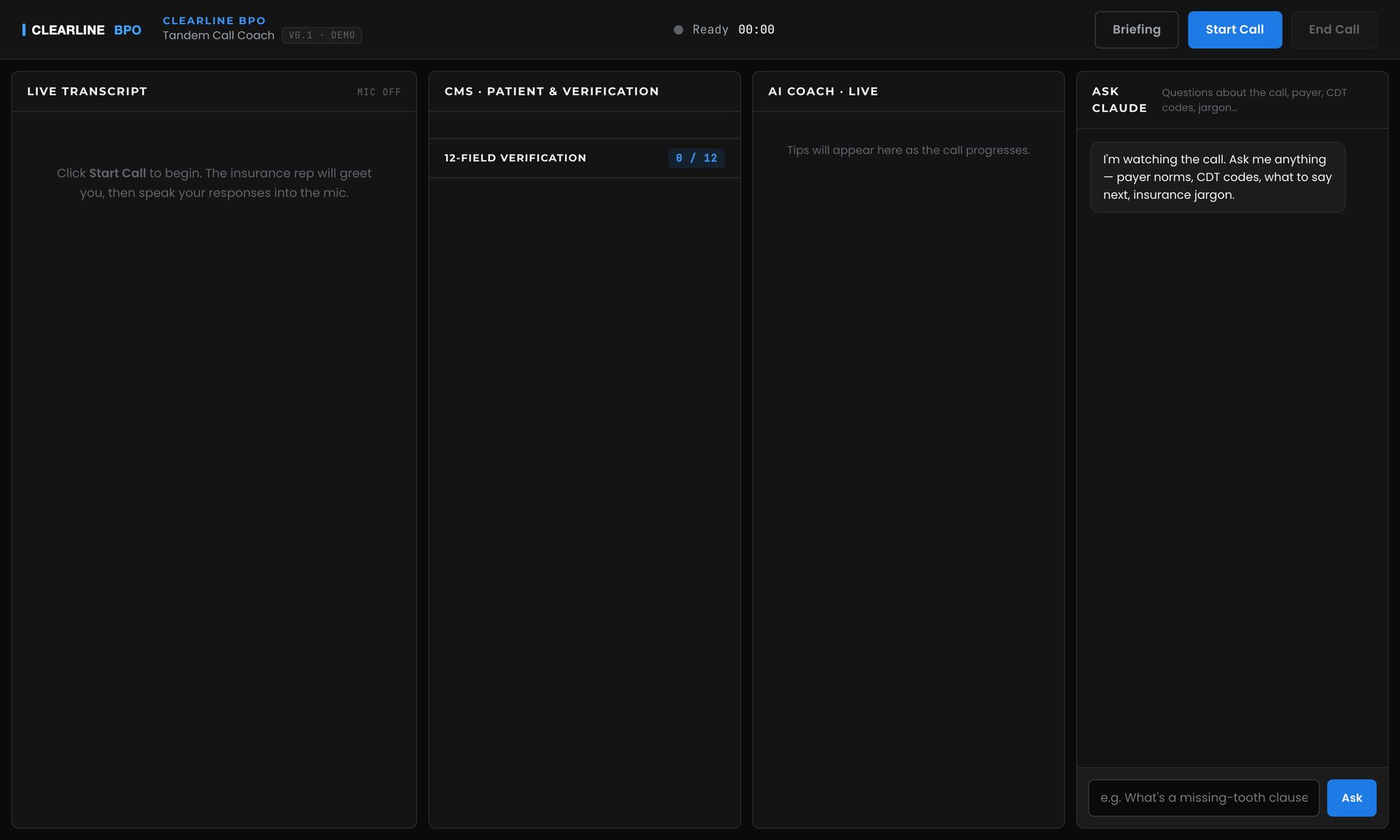Click the Live Transcript panel header

tap(87, 91)
